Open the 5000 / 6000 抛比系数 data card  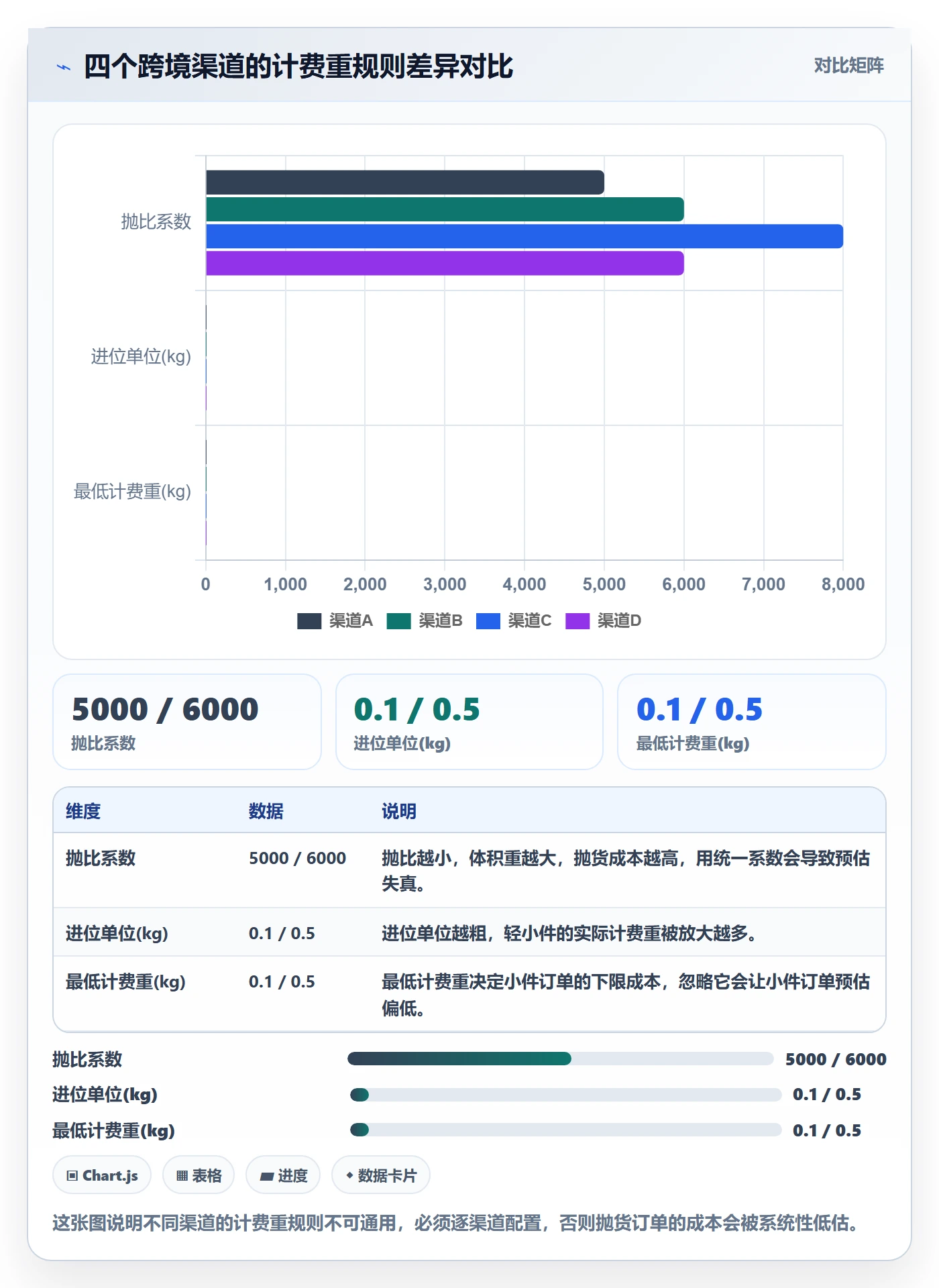tap(187, 722)
